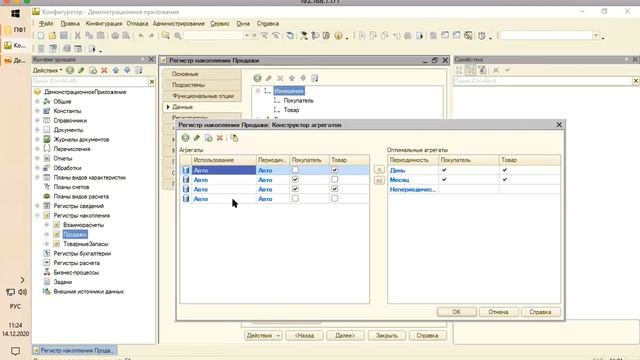Click Справка in aggregate constructor dialog

point(540,312)
